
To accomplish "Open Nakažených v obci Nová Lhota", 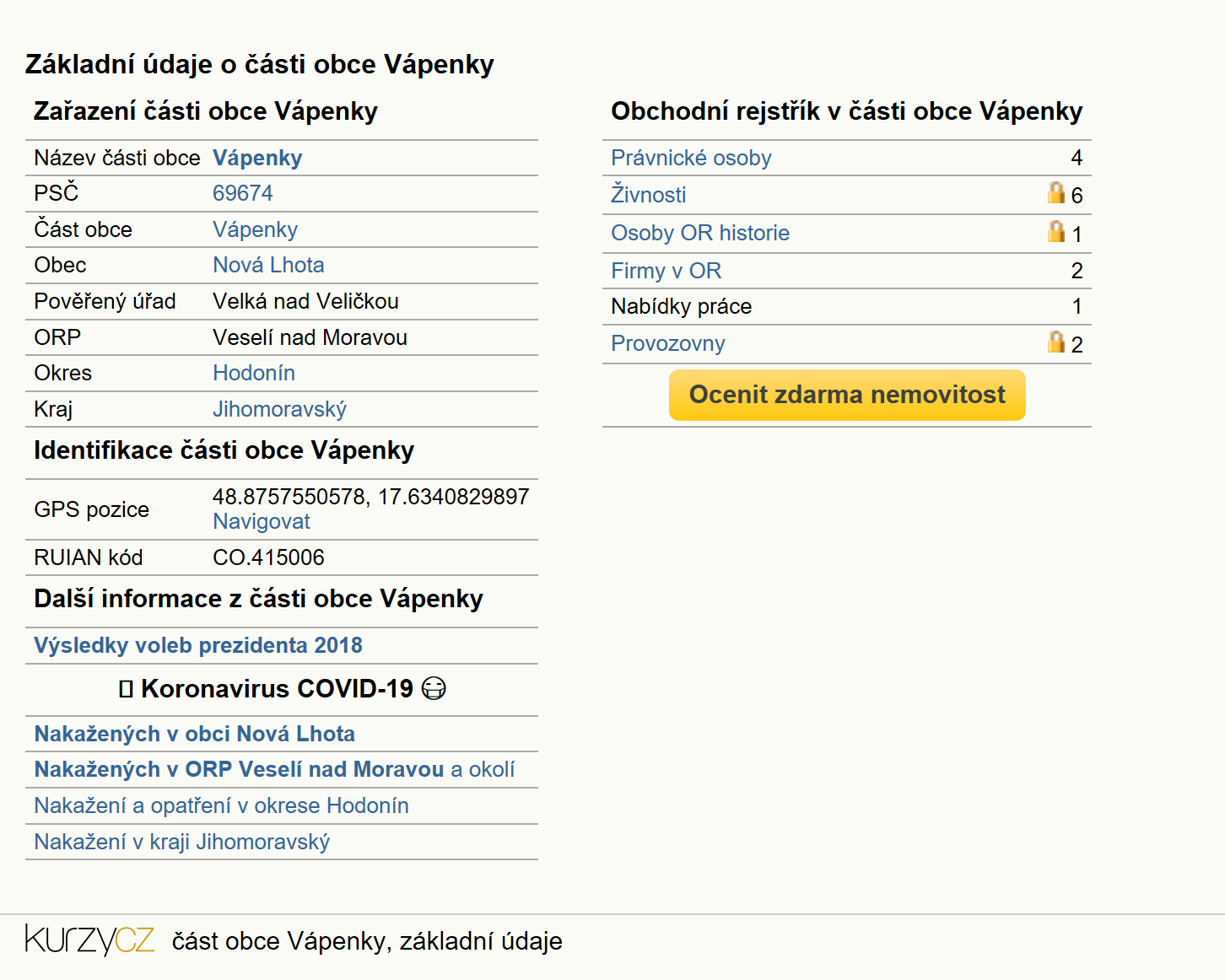I will tap(195, 734).
